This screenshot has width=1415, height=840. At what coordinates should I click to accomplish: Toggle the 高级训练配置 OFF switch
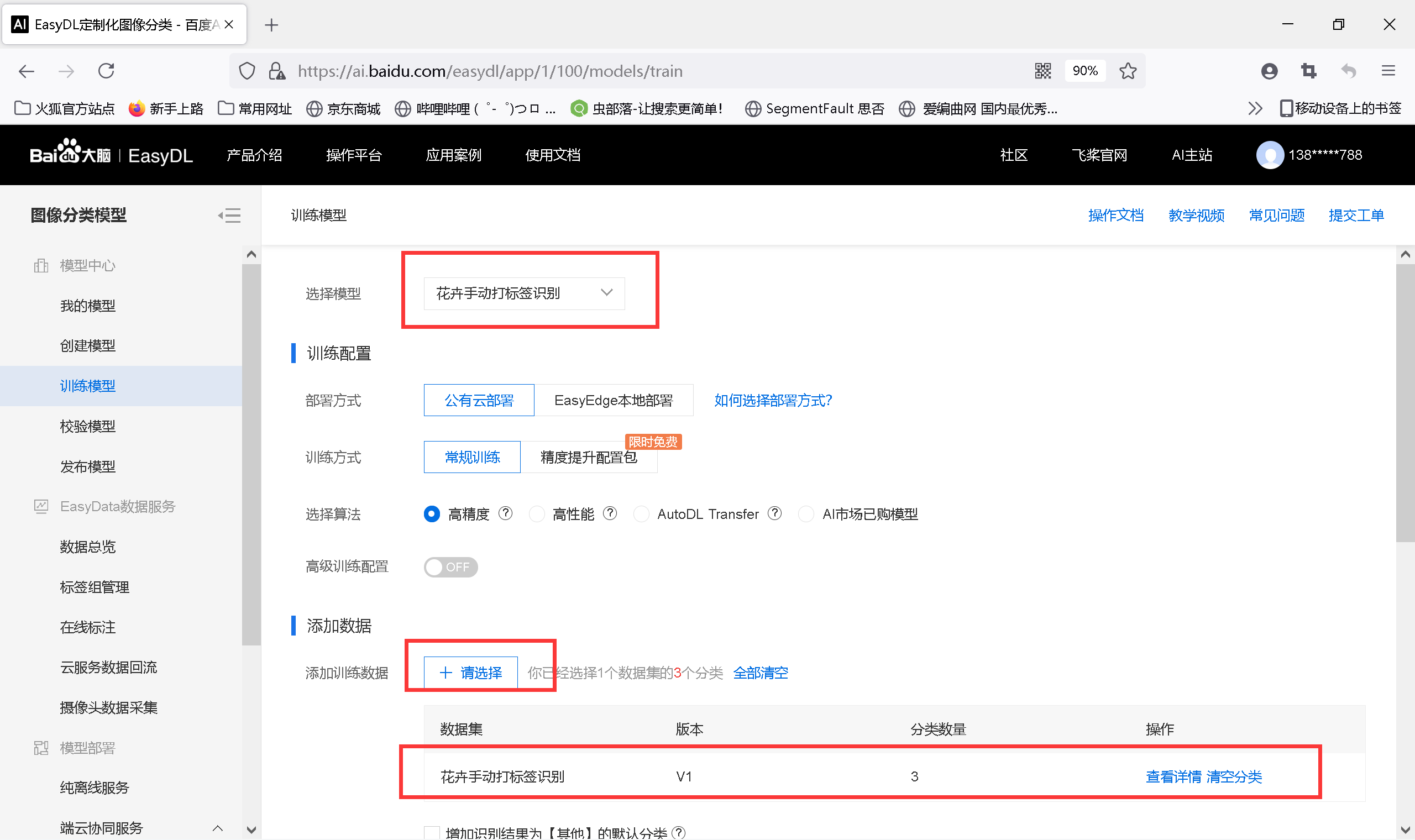(x=451, y=566)
